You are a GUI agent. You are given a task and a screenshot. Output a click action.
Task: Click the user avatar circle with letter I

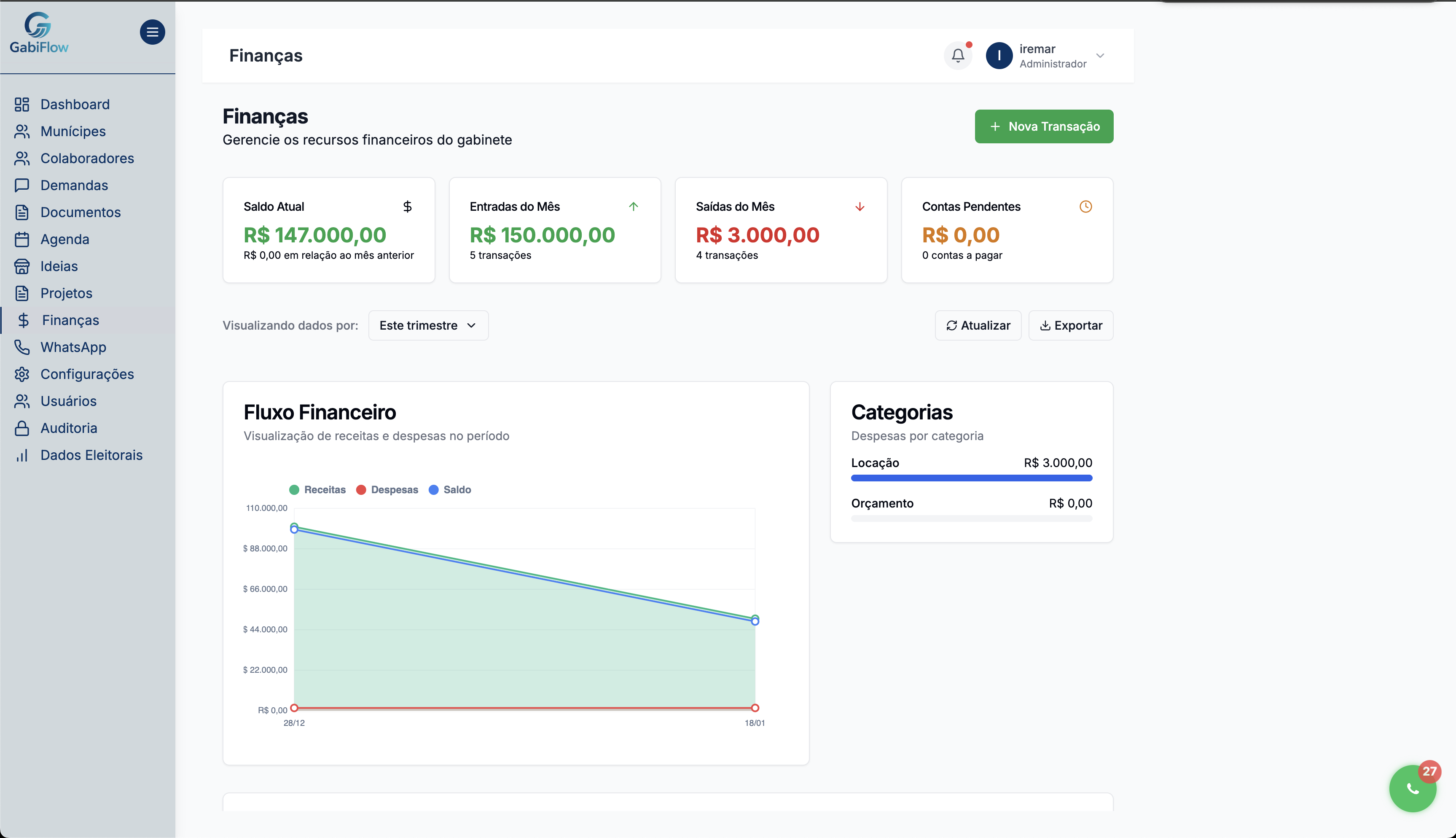coord(999,56)
